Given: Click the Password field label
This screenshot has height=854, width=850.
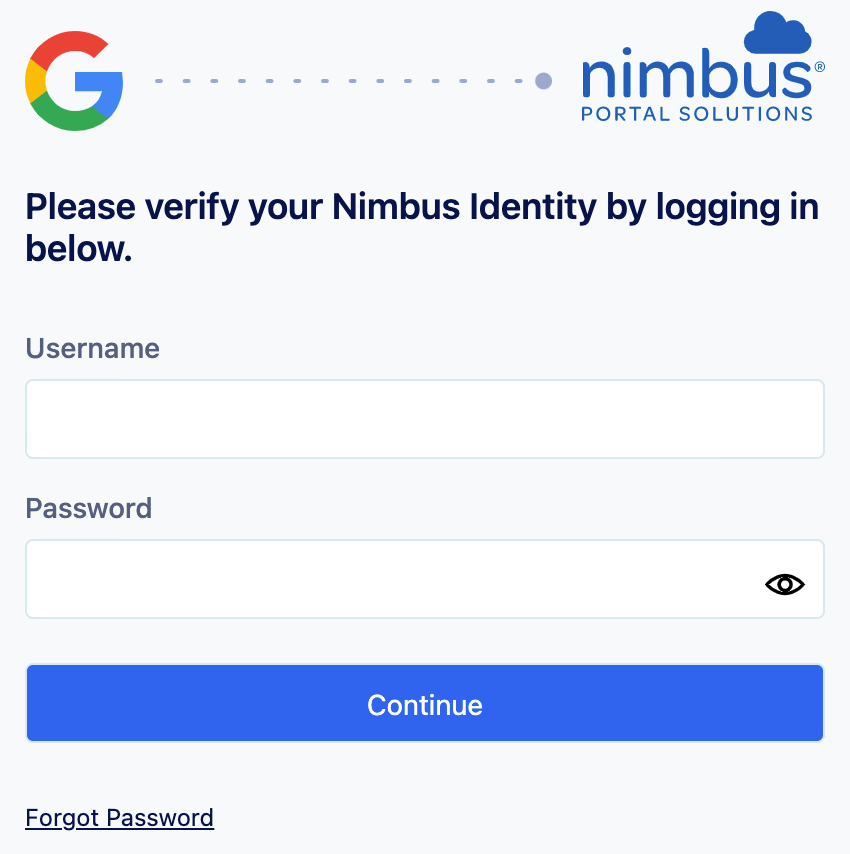Looking at the screenshot, I should pyautogui.click(x=88, y=508).
